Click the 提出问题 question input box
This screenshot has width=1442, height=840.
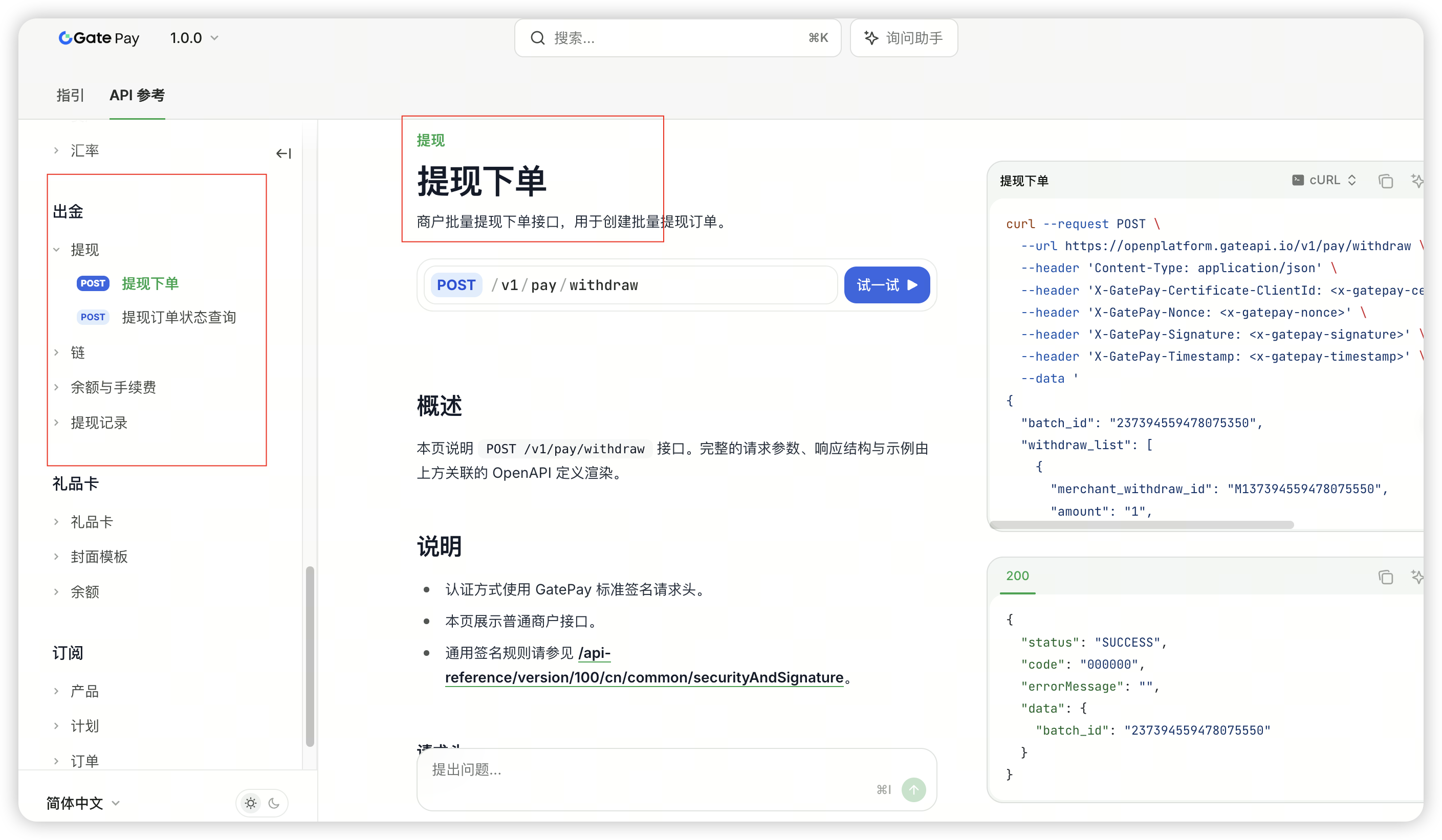click(x=676, y=779)
